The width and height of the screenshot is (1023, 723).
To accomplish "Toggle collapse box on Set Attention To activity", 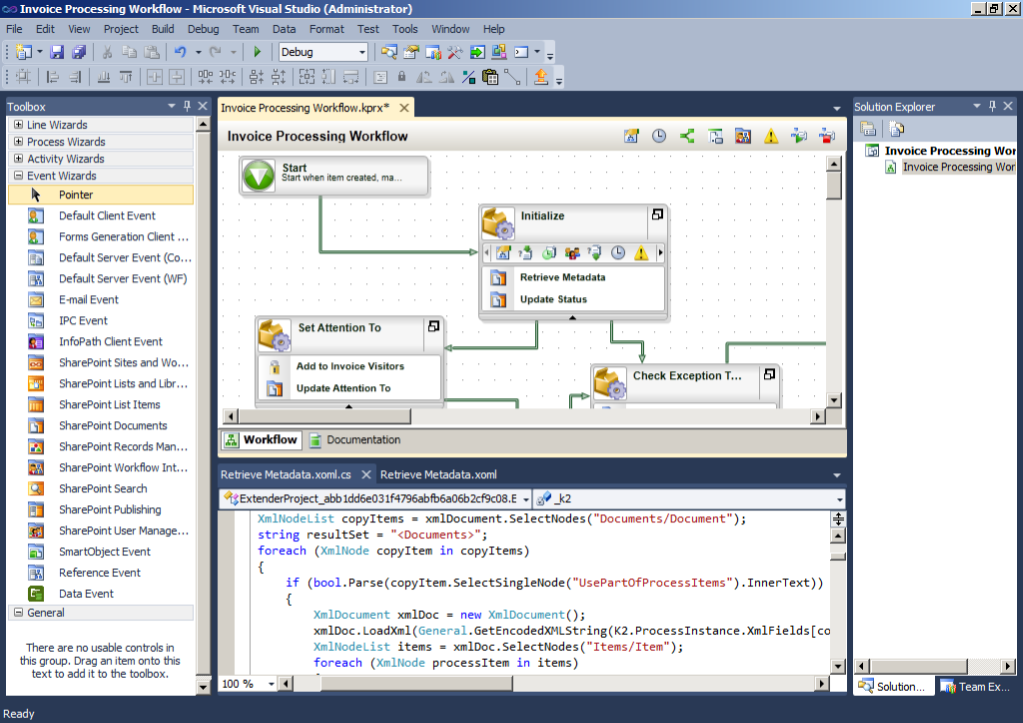I will [x=434, y=326].
